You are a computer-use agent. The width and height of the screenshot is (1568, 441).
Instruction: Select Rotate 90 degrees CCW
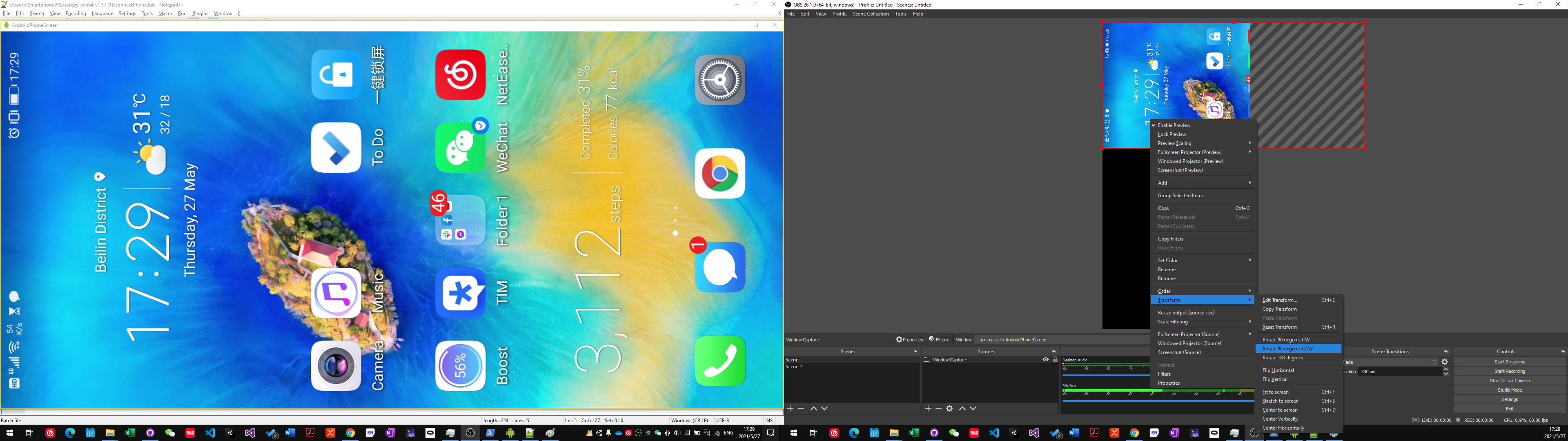(1298, 349)
